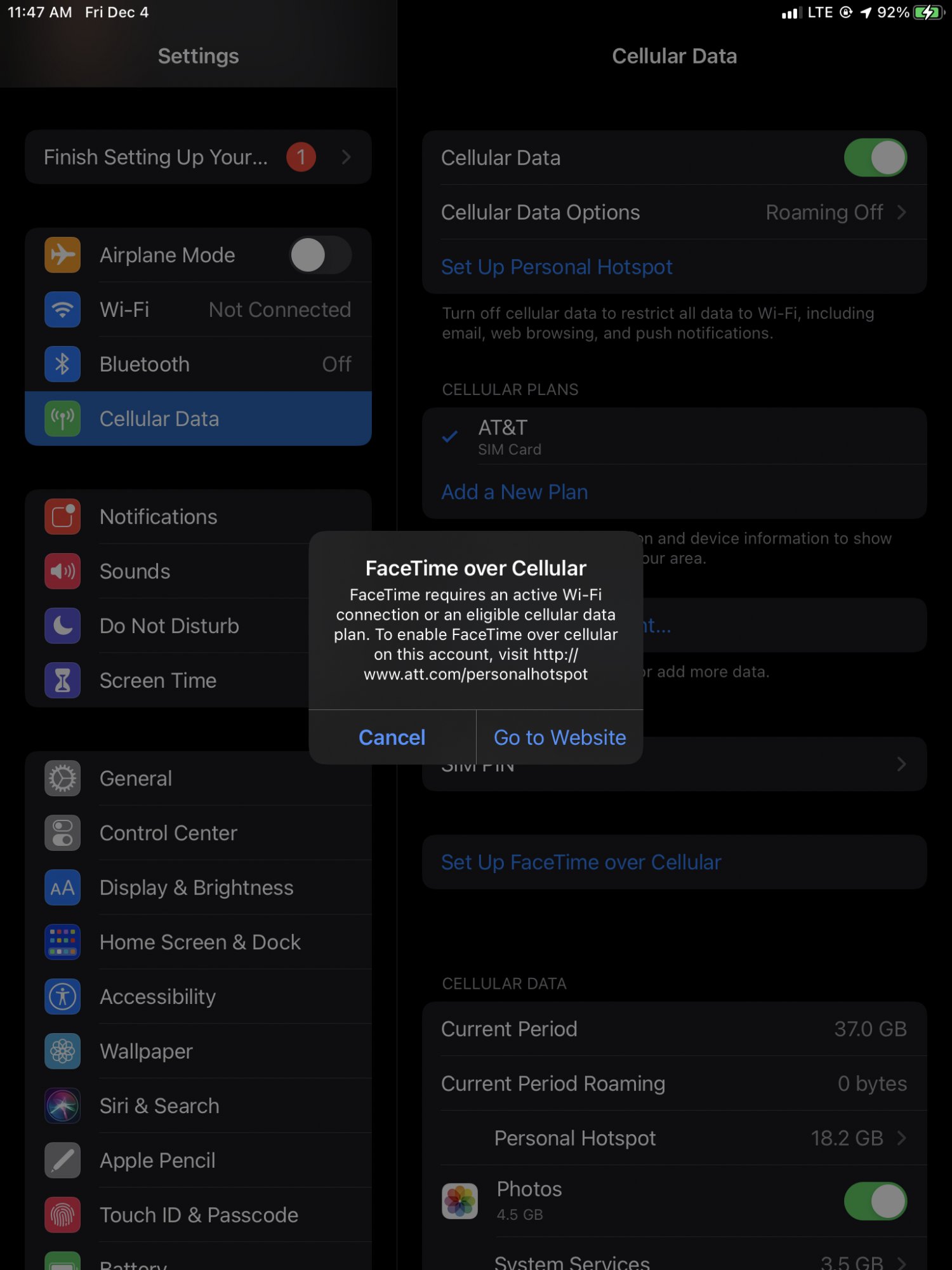
Task: Open Personal Hotspot usage chevron
Action: coord(901,1138)
